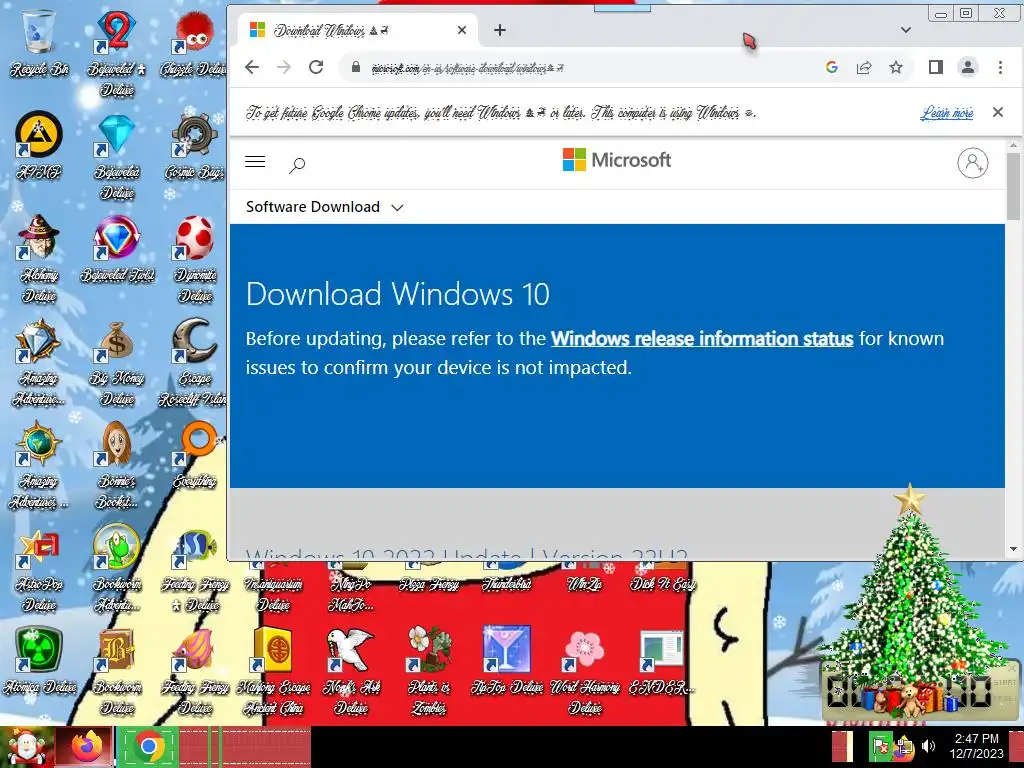Screen dimensions: 1024x768
Task: Select the TipTop Deluxe desktop icon
Action: click(507, 661)
